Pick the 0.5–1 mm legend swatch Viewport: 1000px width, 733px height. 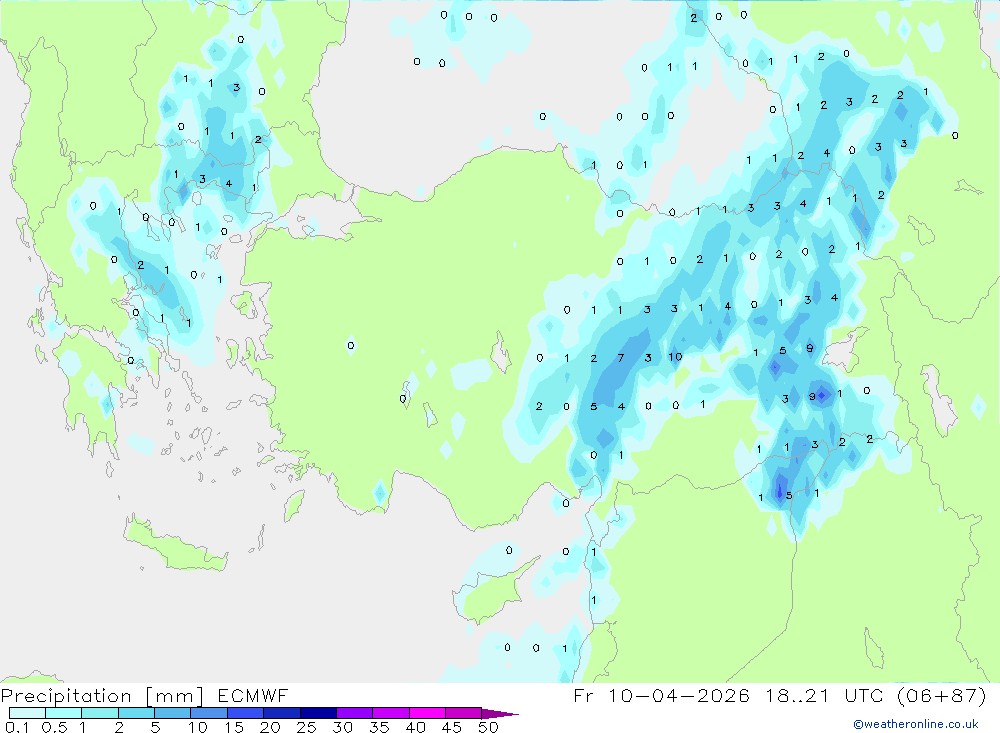click(x=64, y=713)
